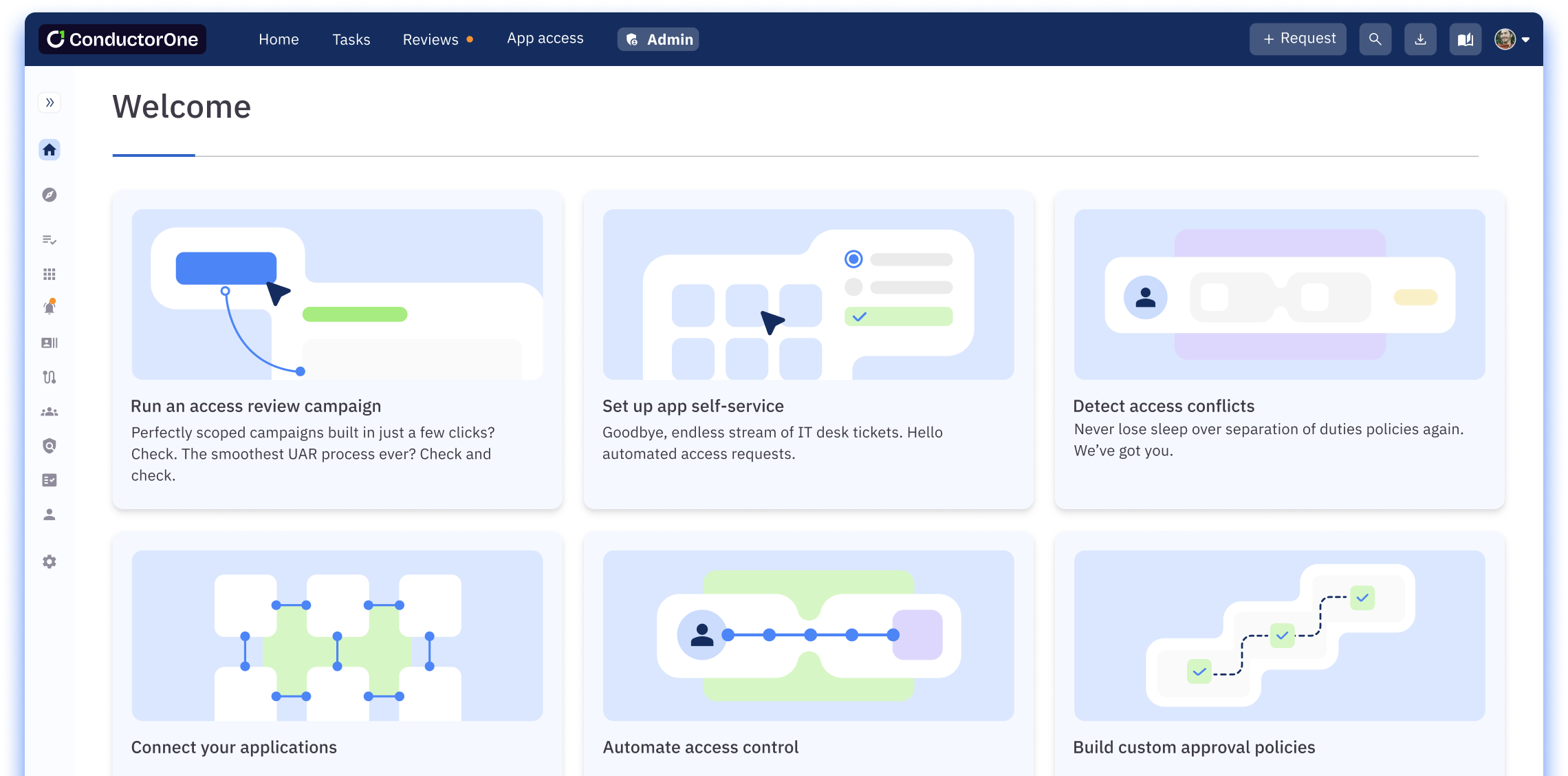Switch to the Reviews menu item
Image resolution: width=1568 pixels, height=776 pixels.
(x=430, y=39)
